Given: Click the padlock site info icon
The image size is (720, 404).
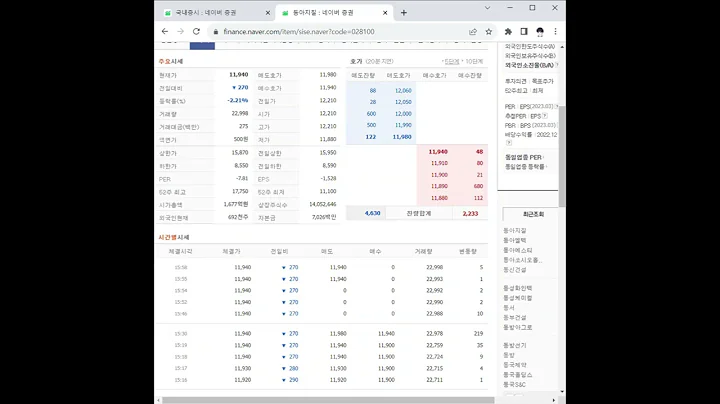Looking at the screenshot, I should tap(216, 32).
